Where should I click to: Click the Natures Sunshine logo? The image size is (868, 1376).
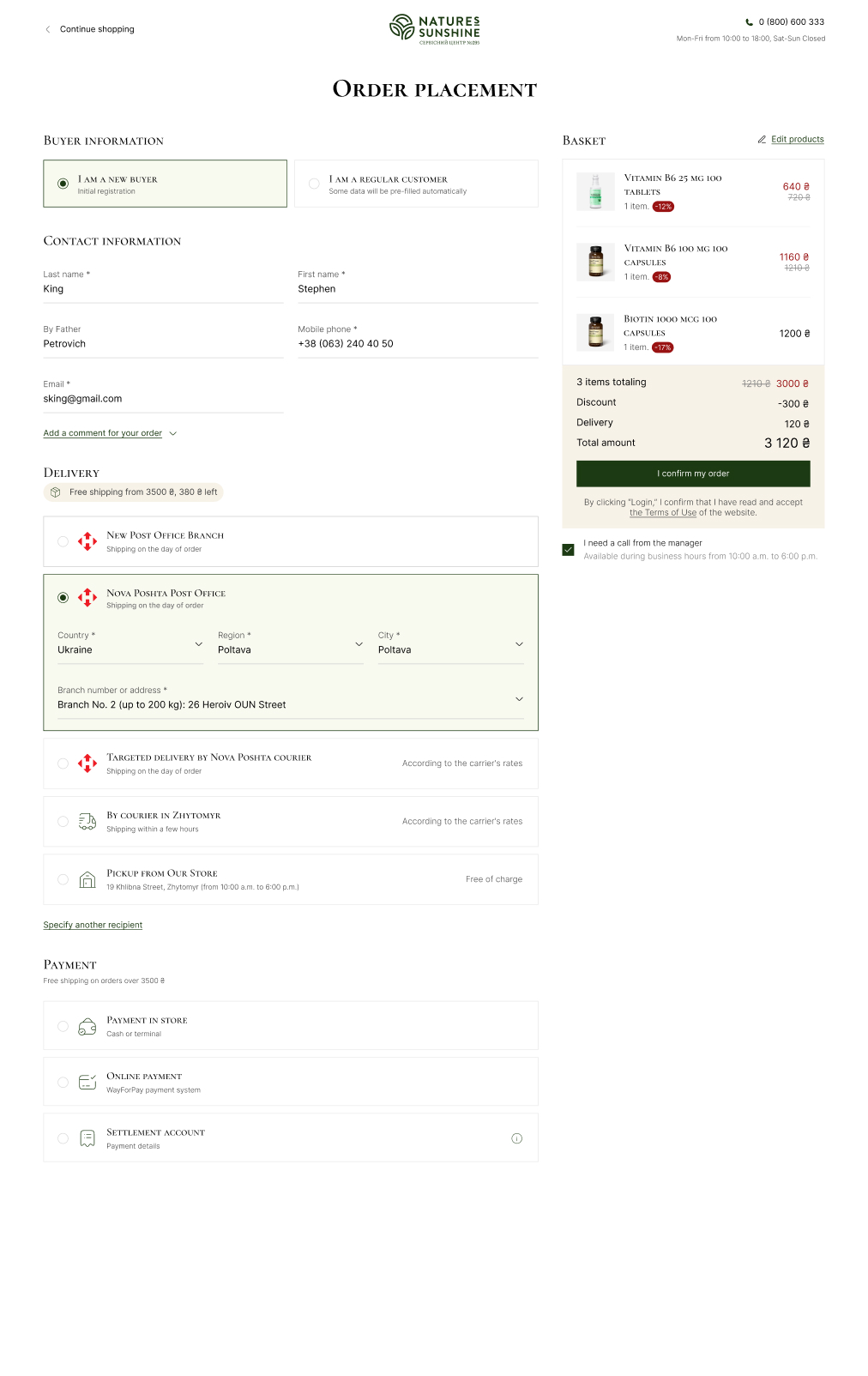(435, 28)
